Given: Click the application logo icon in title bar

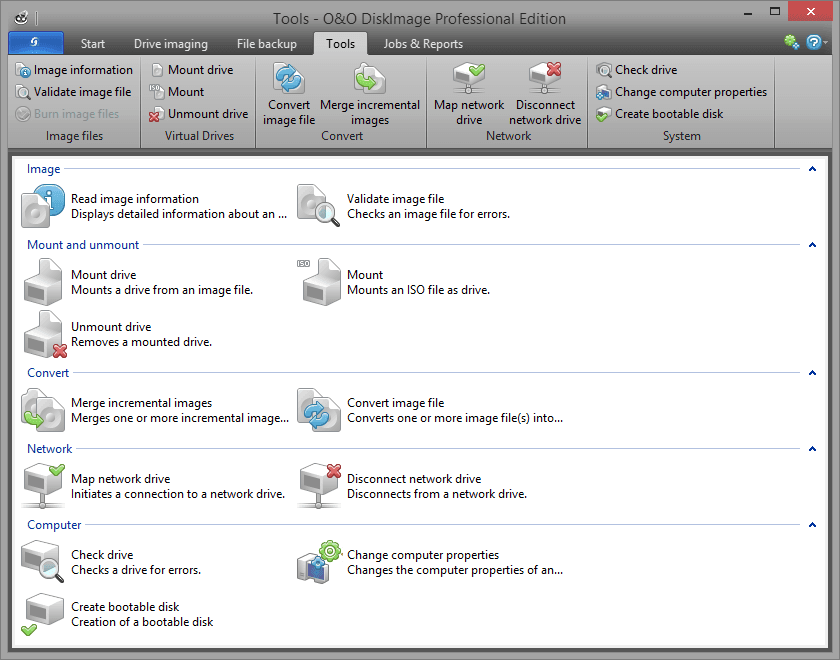Looking at the screenshot, I should coord(21,18).
